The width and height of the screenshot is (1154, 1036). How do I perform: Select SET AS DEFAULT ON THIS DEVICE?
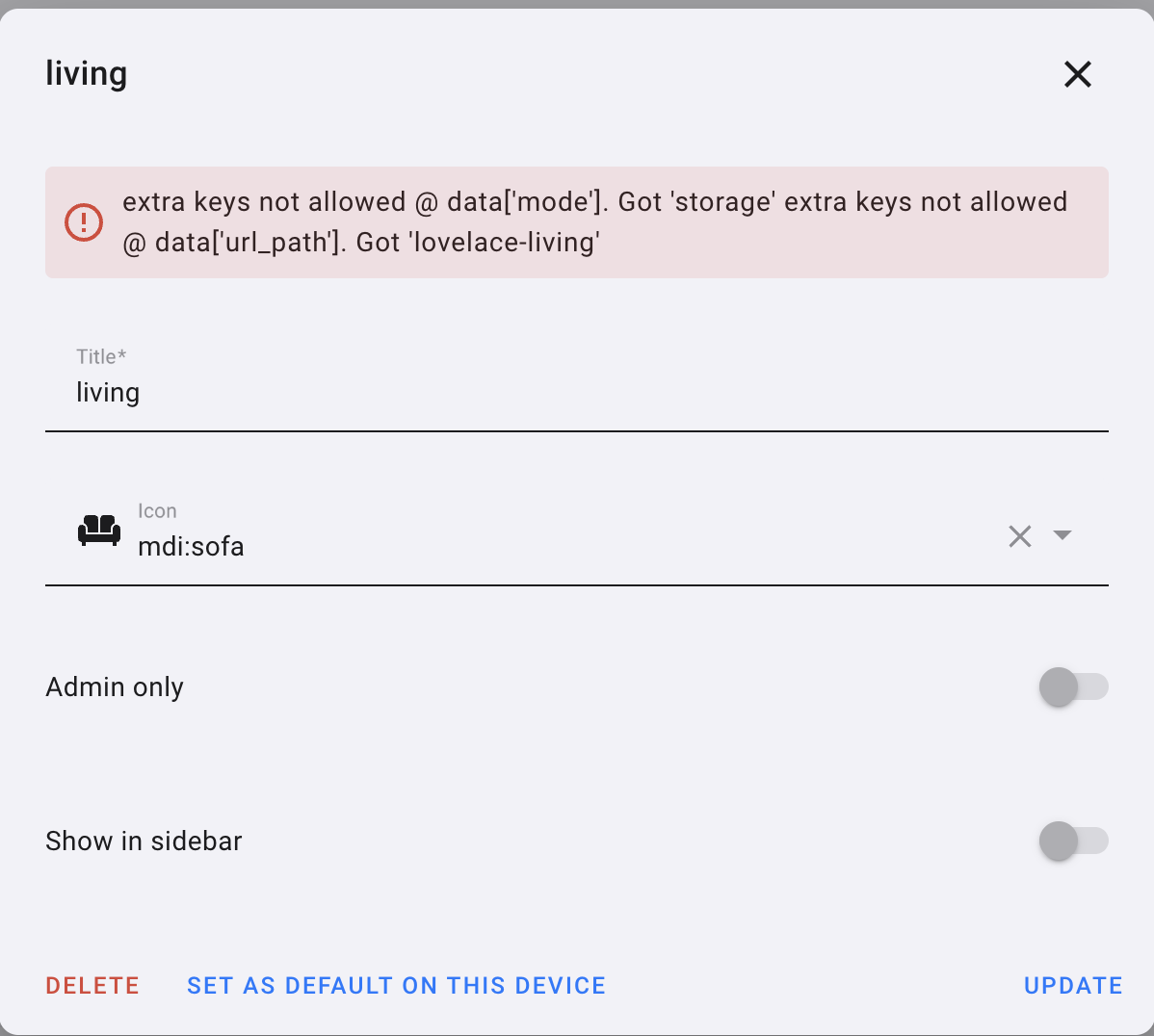click(396, 985)
